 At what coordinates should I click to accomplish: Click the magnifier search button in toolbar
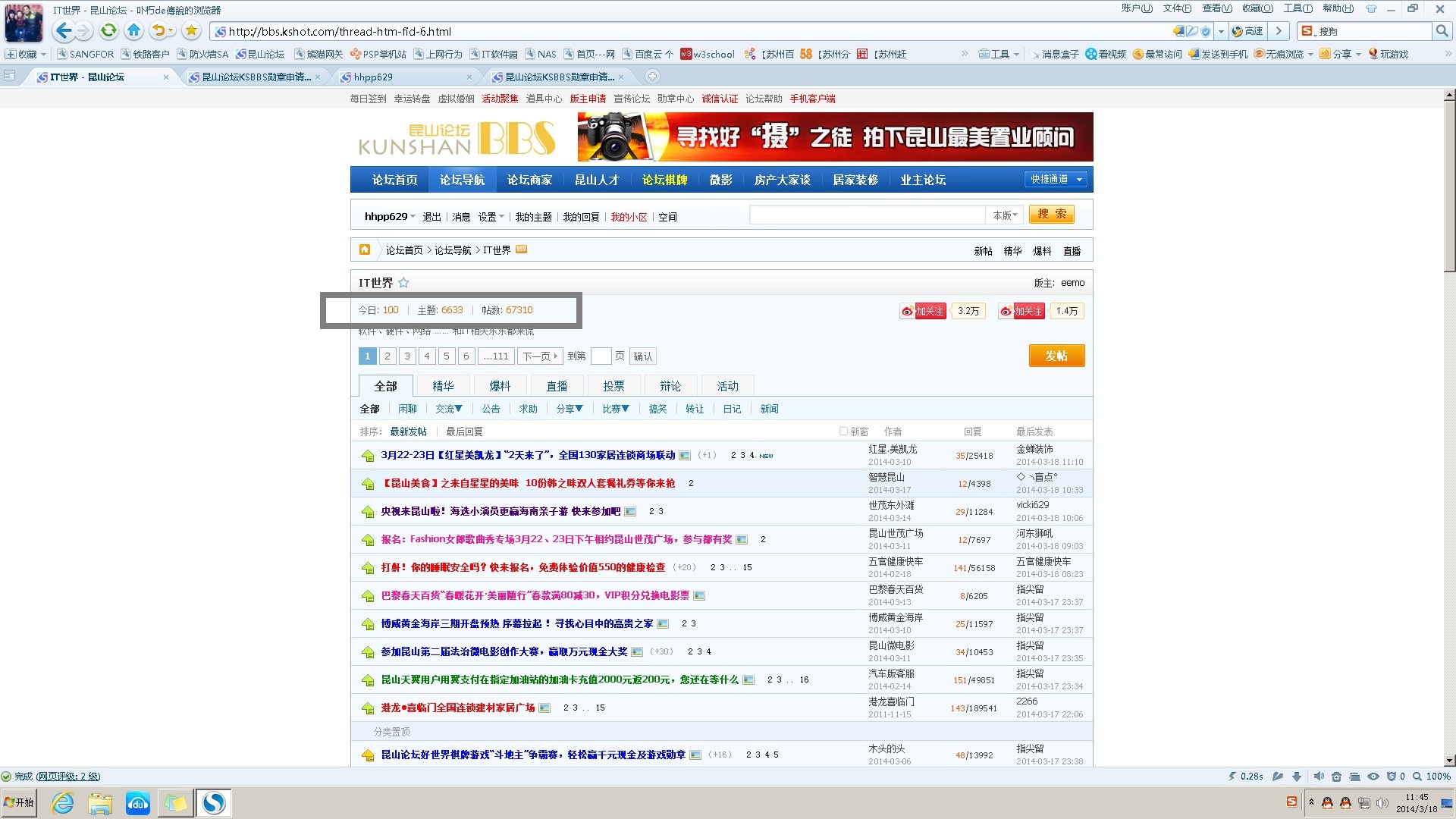point(1442,31)
